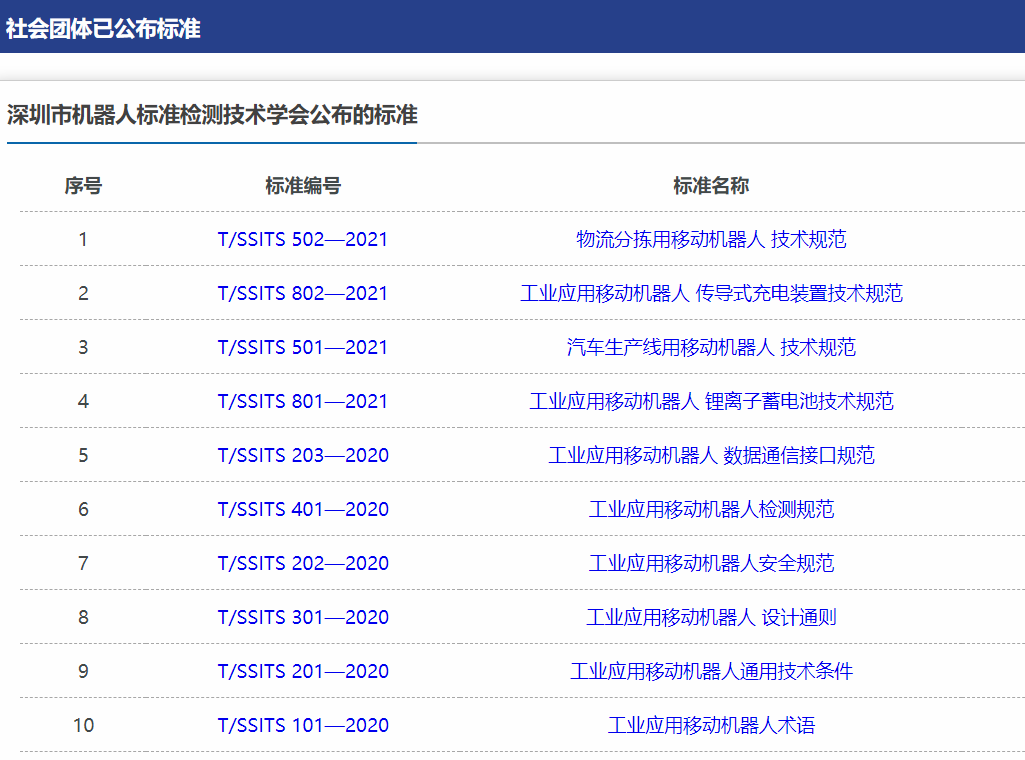Open standard number T/SSITS 203—2020
Screen dimensions: 1025x760
(303, 455)
